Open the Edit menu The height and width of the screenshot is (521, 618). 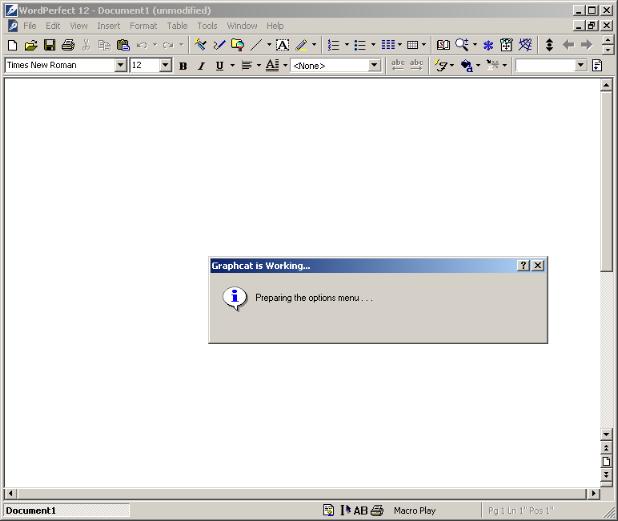coord(53,26)
